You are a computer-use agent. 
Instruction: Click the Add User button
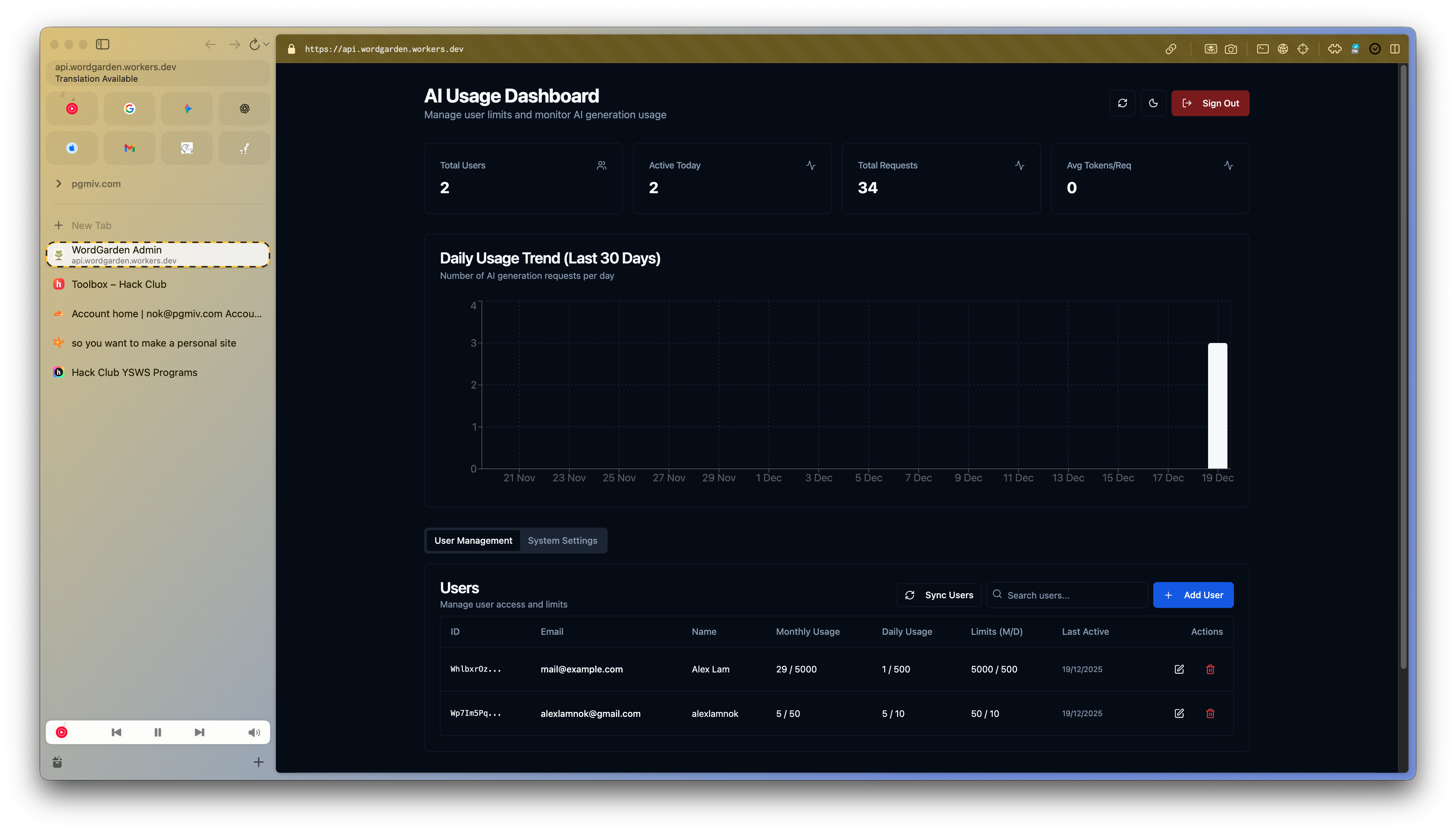pos(1193,595)
